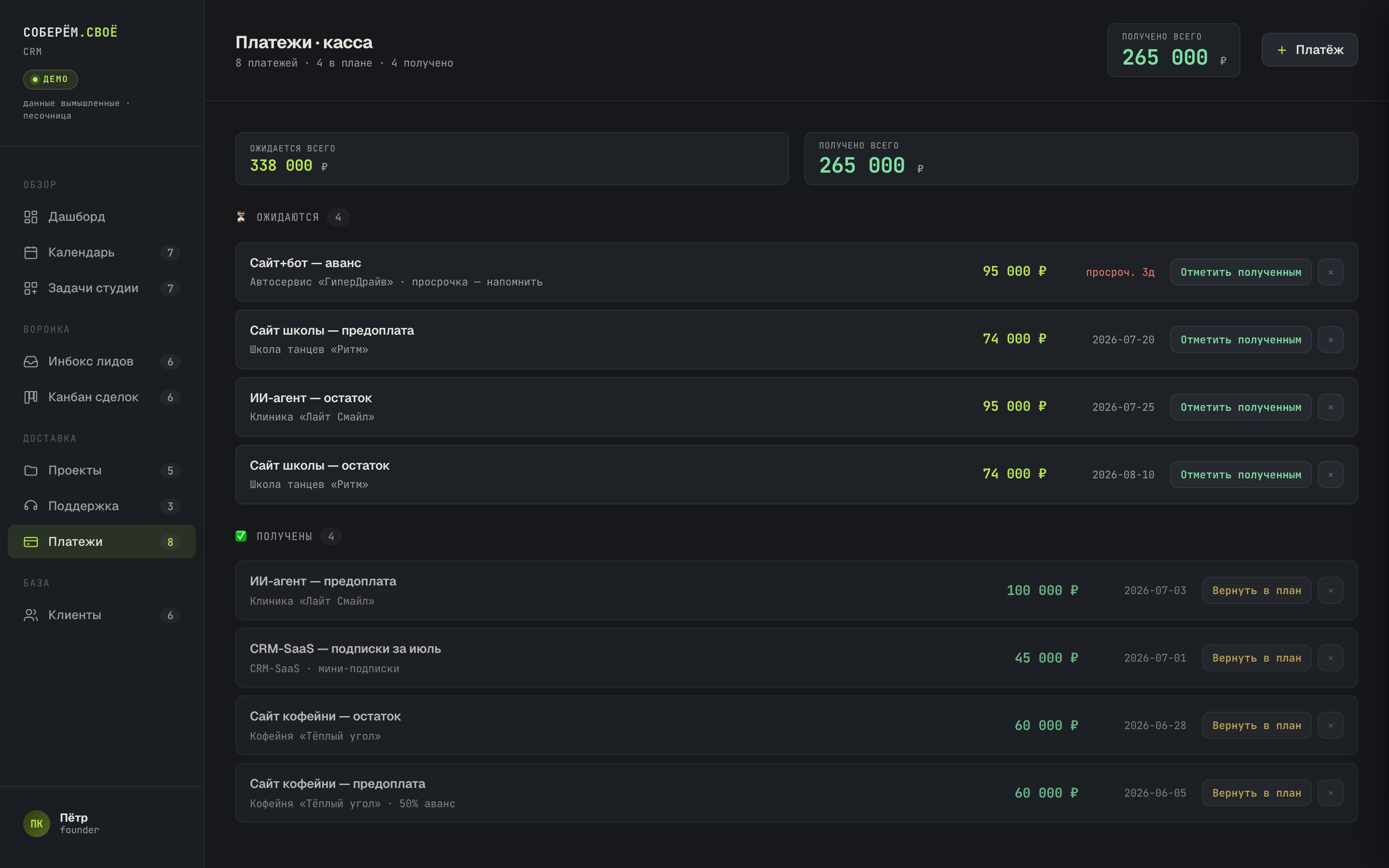1389x868 pixels.
Task: Click the user name Пётр
Action: click(73, 817)
